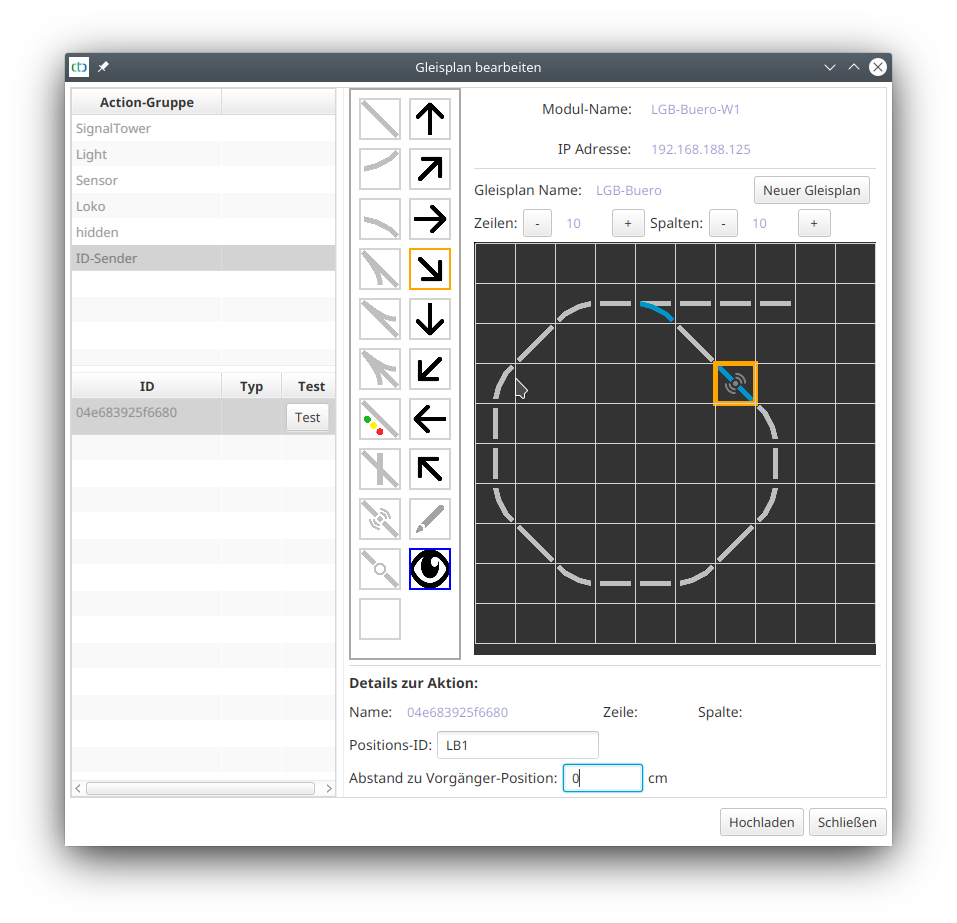Select the straight track piece tool
This screenshot has height=923, width=957.
(380, 119)
